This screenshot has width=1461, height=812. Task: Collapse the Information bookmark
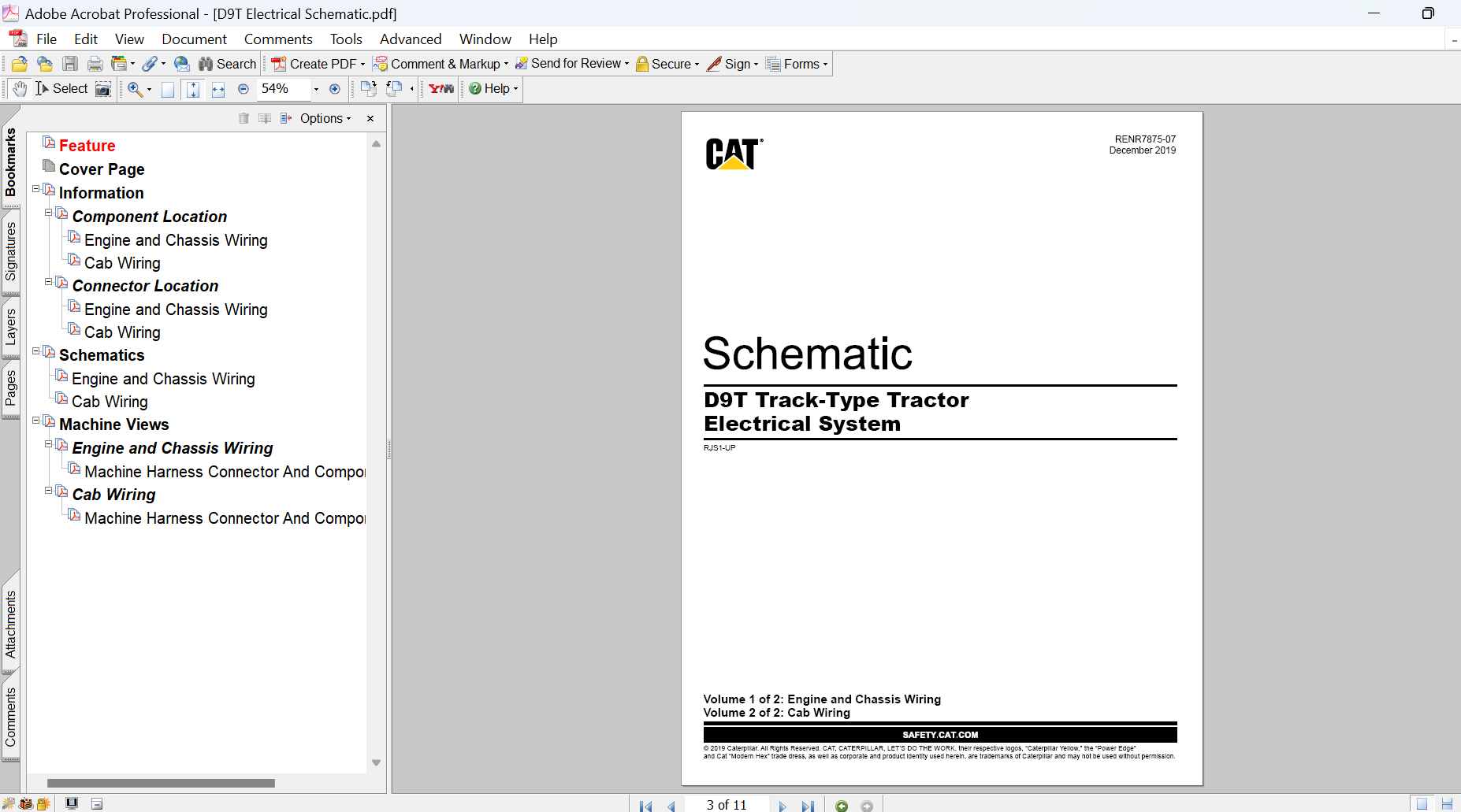point(36,189)
